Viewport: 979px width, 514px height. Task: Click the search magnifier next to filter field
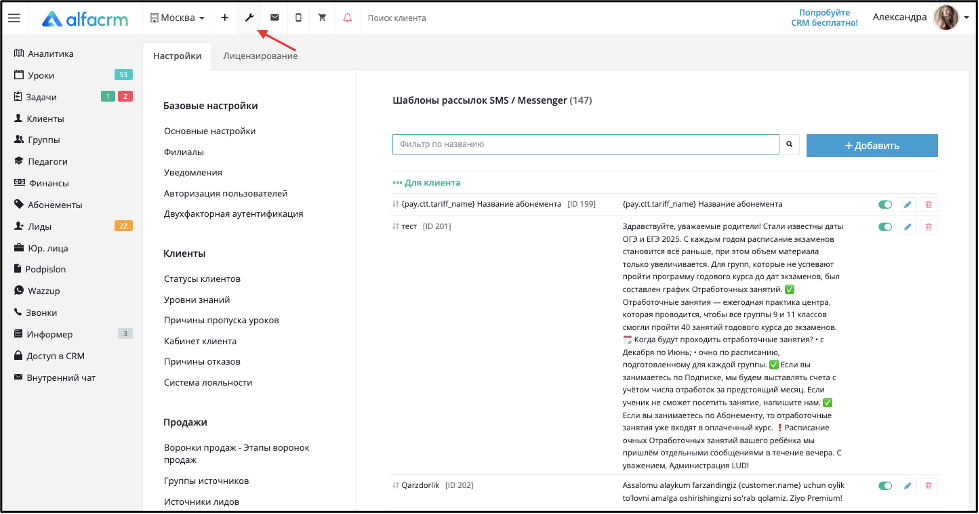point(789,144)
